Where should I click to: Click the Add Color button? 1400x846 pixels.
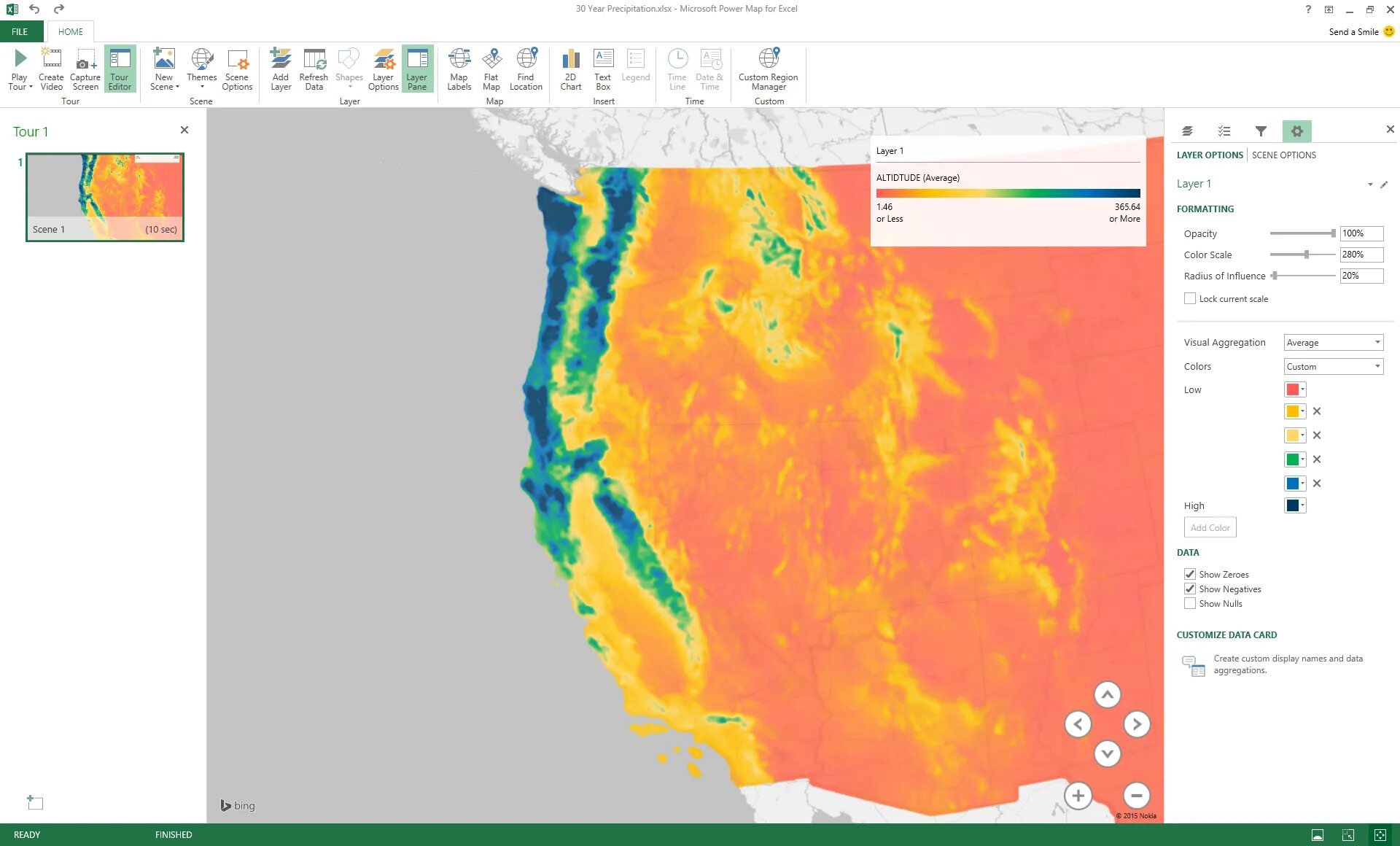(1210, 527)
